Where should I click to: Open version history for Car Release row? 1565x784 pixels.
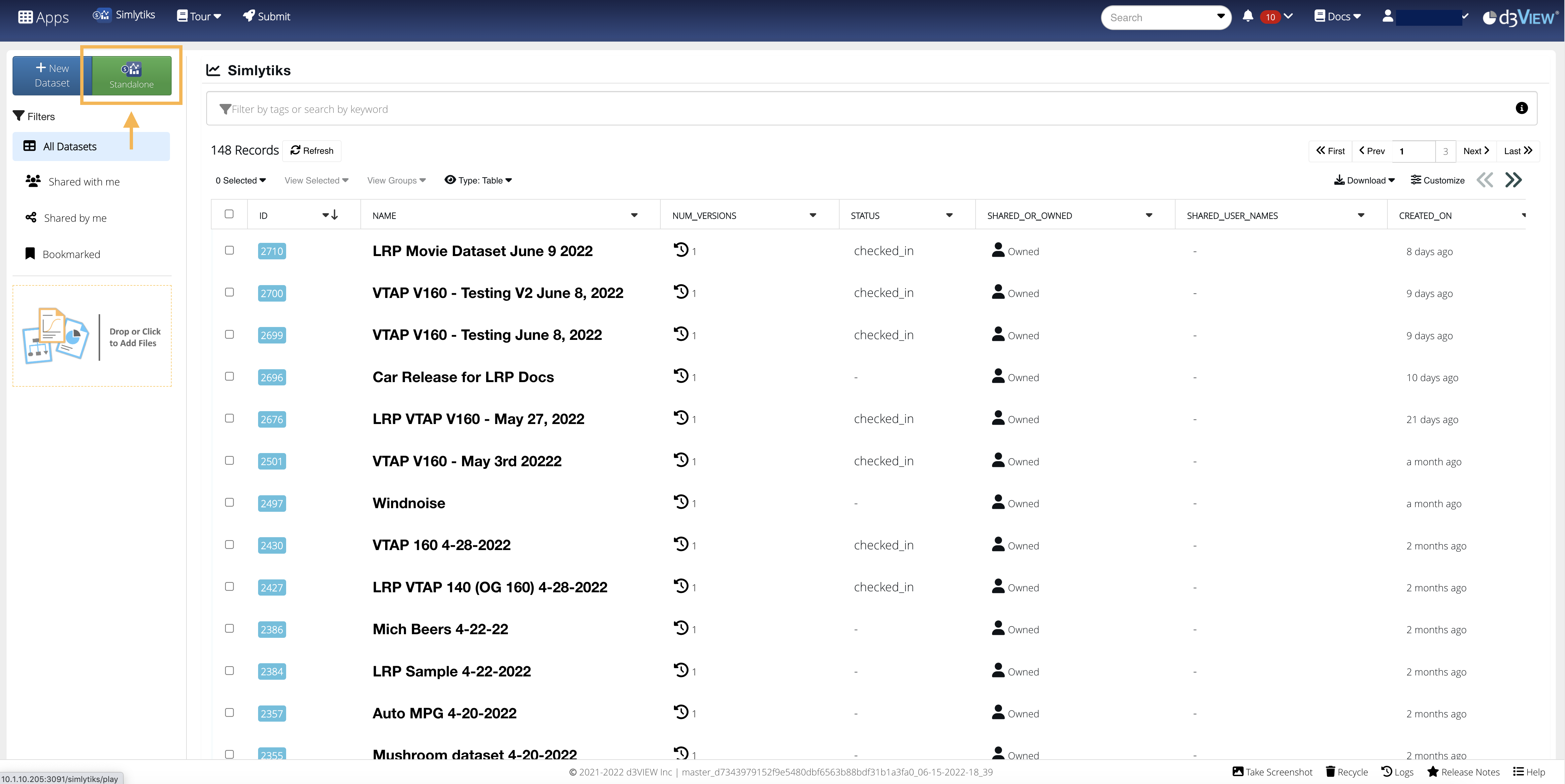[681, 376]
